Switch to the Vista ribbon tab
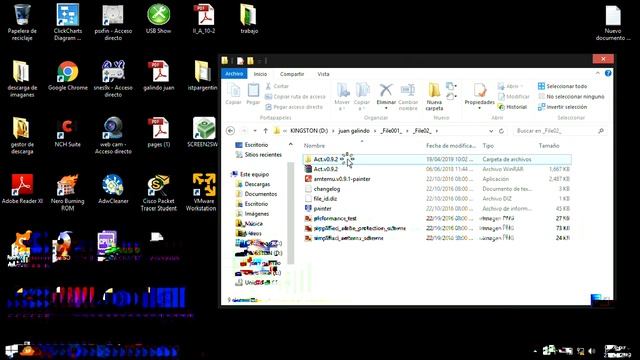The height and width of the screenshot is (360, 640). coord(323,74)
